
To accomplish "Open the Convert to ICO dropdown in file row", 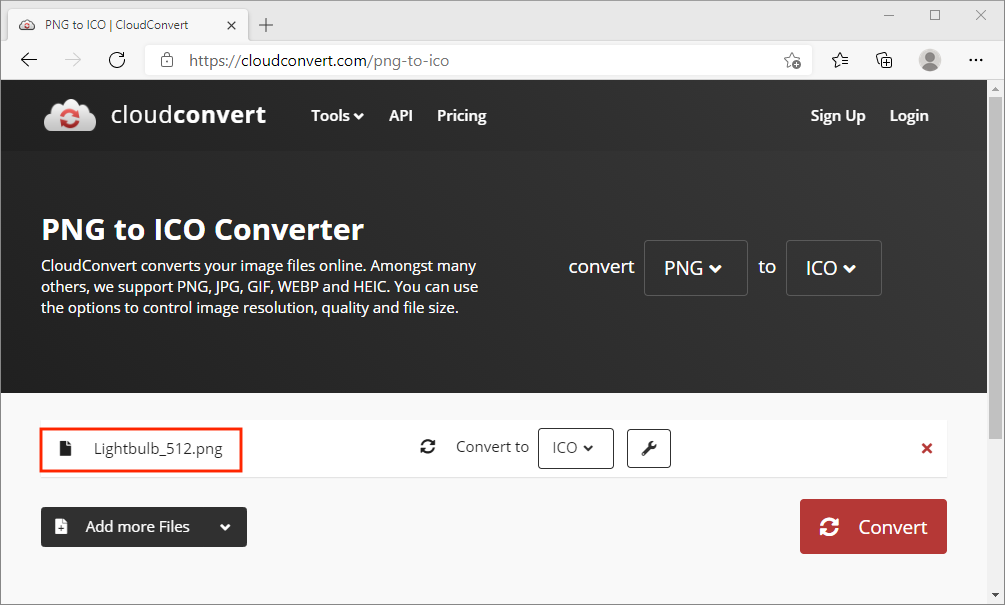I will point(576,448).
